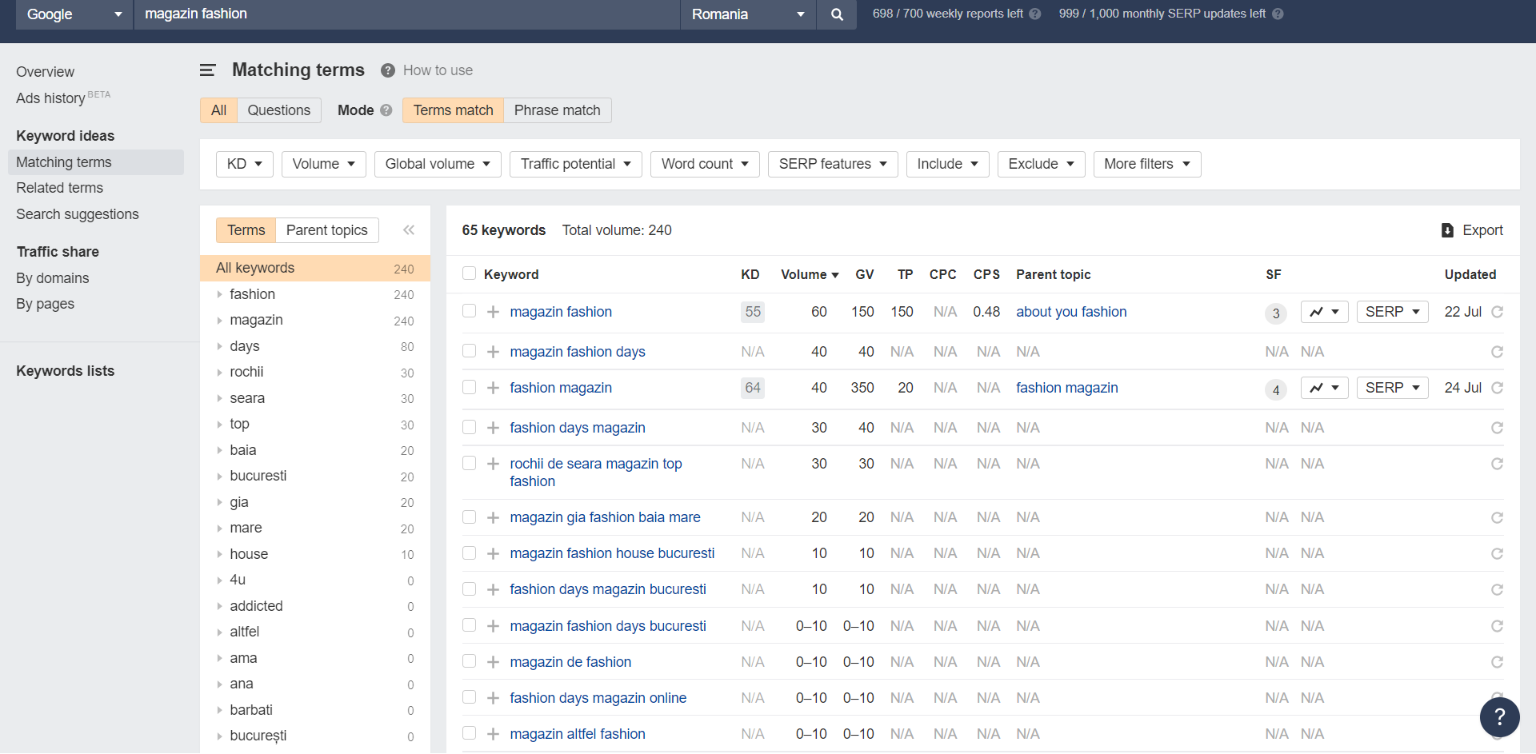Click the Export download icon

(1447, 230)
